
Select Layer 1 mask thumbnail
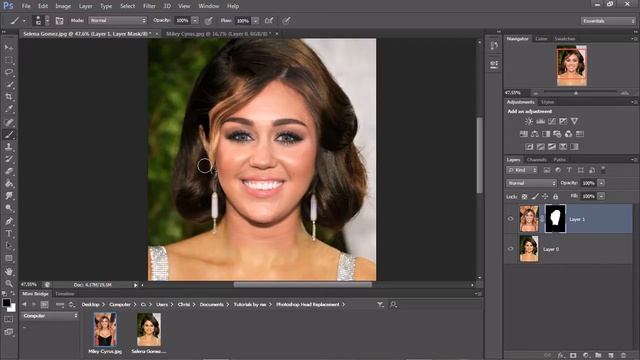pos(556,219)
